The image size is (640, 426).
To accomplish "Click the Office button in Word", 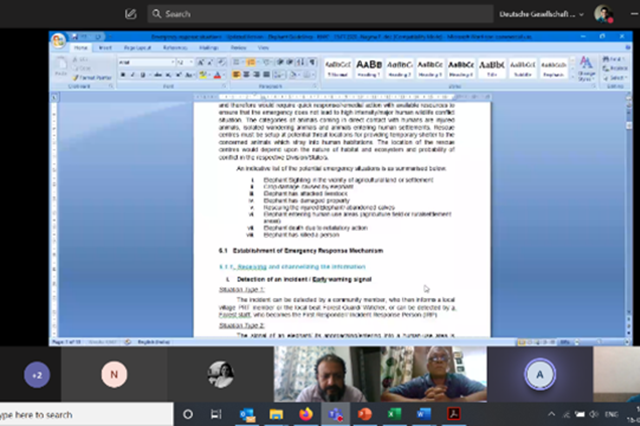I will pos(58,40).
